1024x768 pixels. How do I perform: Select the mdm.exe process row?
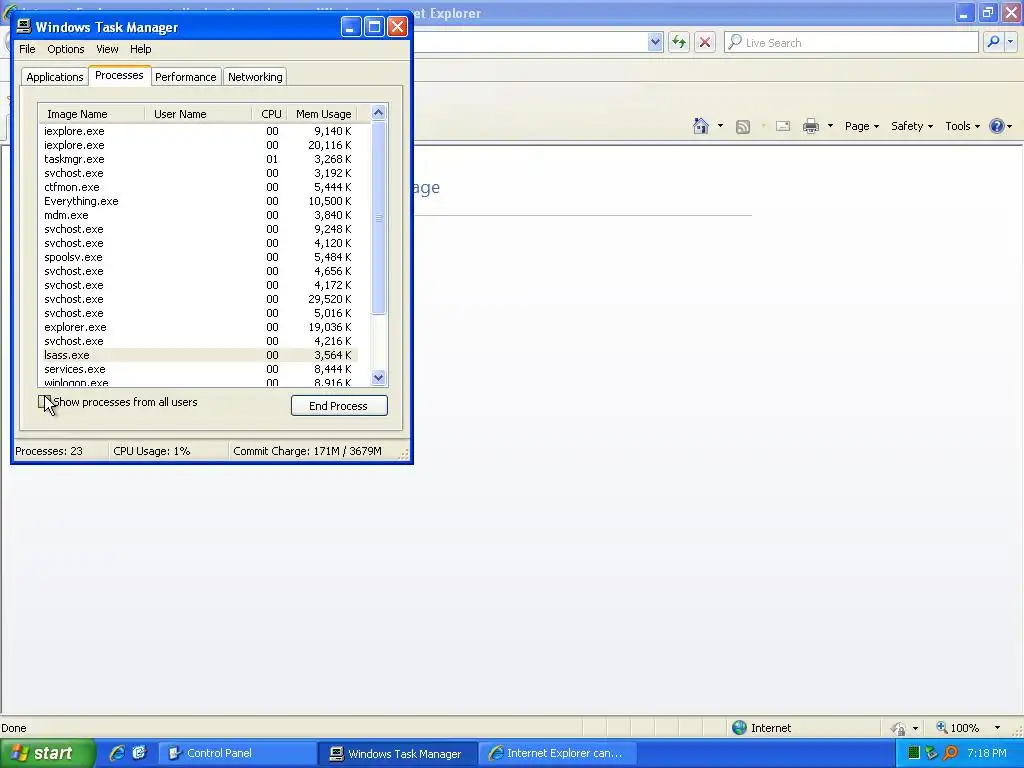(198, 215)
